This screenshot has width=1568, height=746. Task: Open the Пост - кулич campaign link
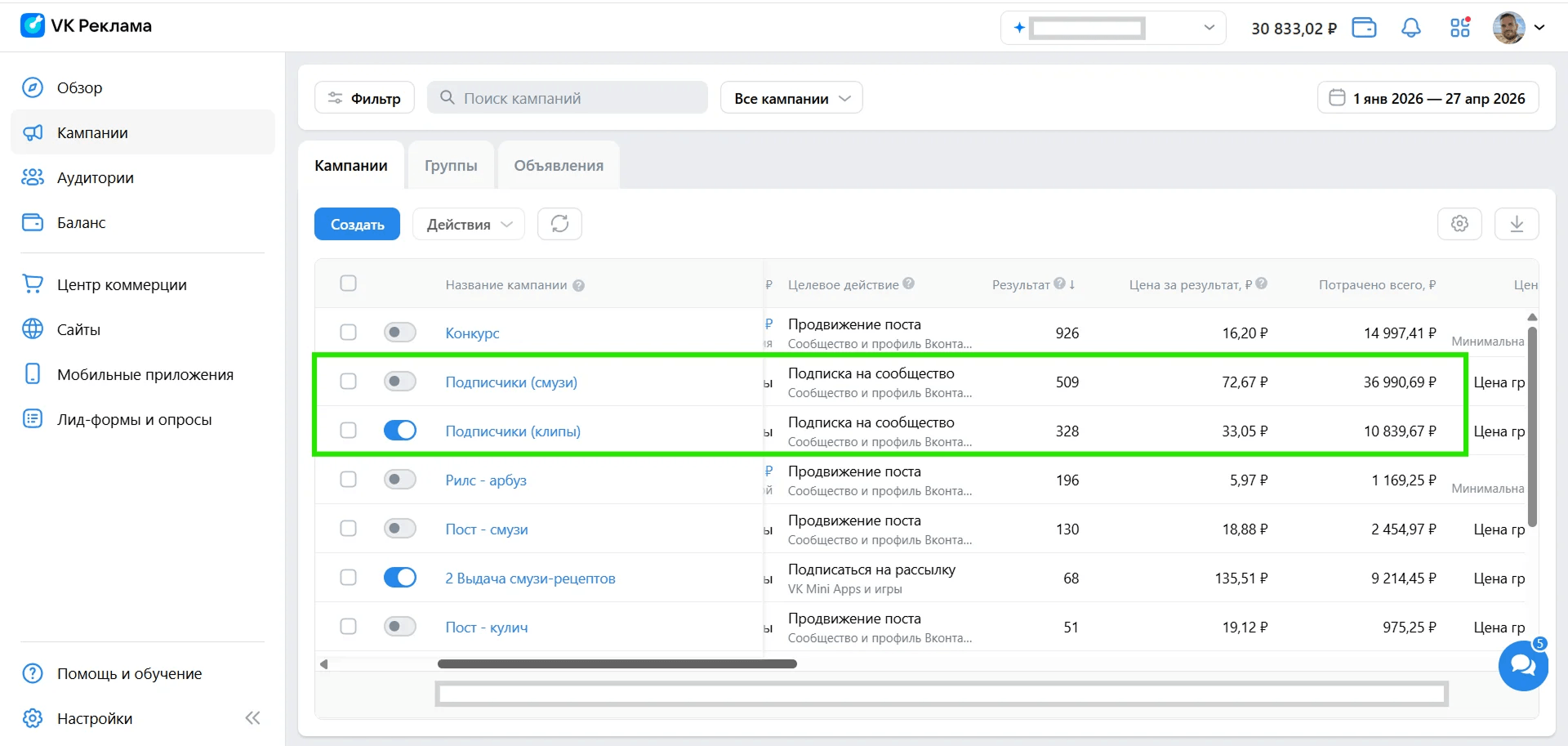tap(487, 628)
